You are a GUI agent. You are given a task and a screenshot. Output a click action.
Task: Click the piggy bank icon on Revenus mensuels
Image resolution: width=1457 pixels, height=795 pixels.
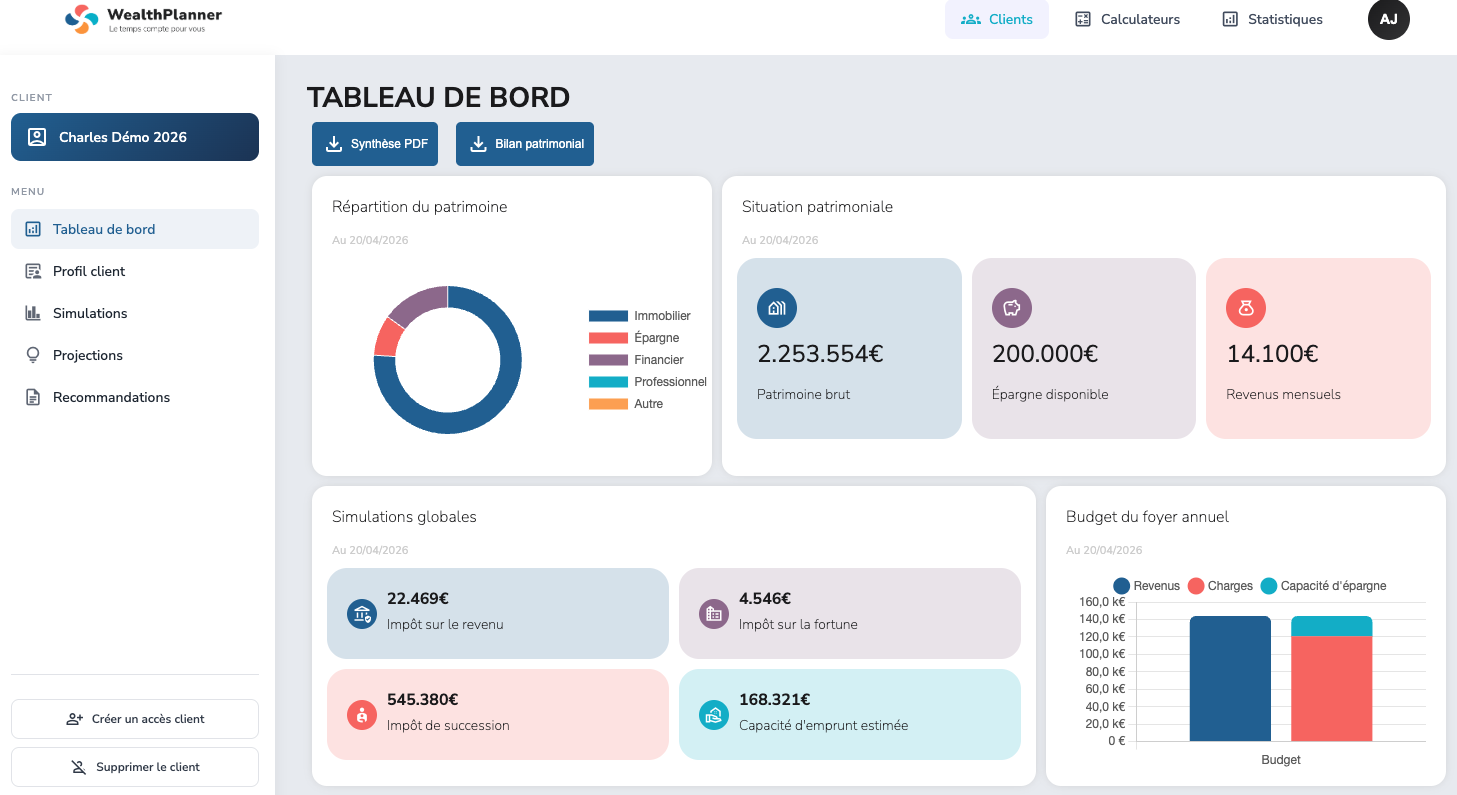[x=1246, y=308]
